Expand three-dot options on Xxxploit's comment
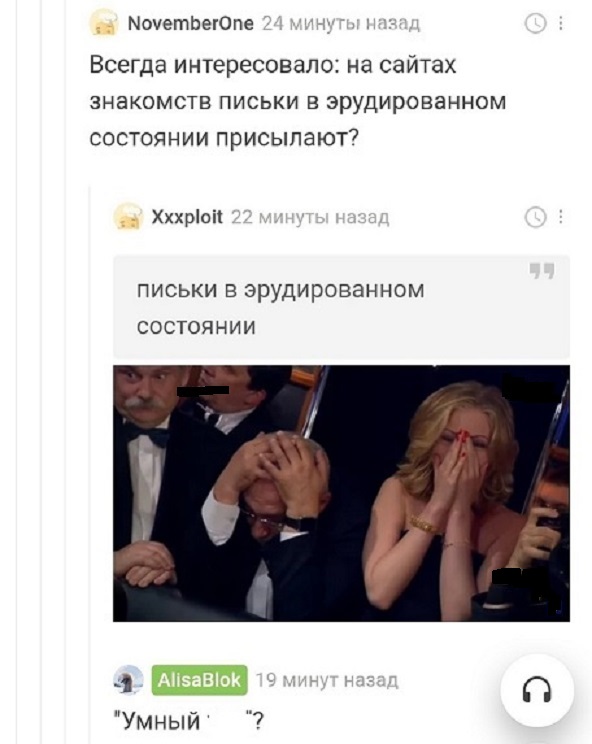The height and width of the screenshot is (744, 592). [x=561, y=217]
